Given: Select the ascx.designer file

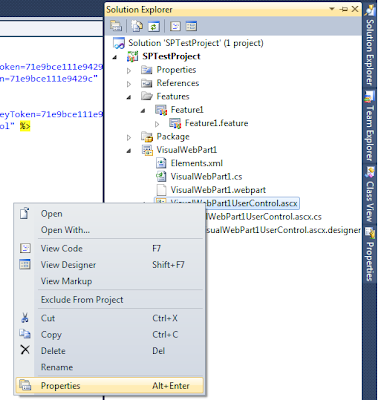Looking at the screenshot, I should point(283,230).
